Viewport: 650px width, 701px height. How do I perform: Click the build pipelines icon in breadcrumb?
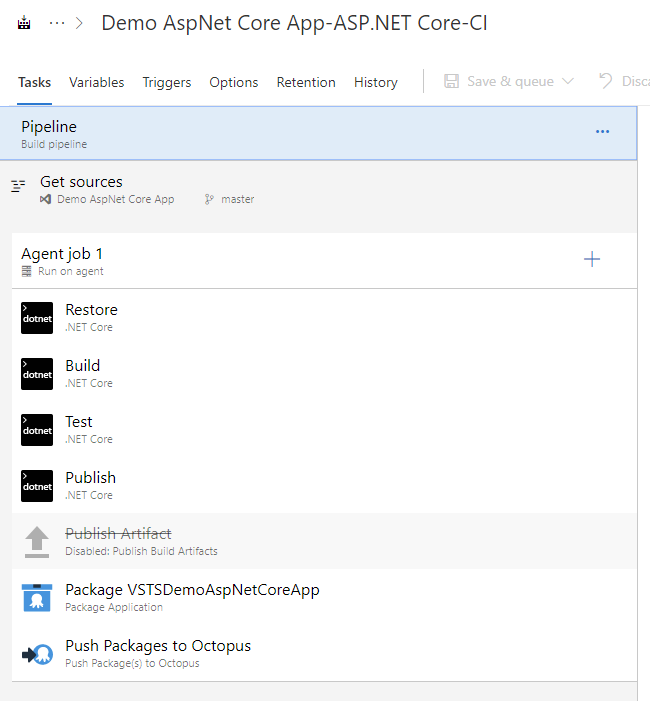24,22
